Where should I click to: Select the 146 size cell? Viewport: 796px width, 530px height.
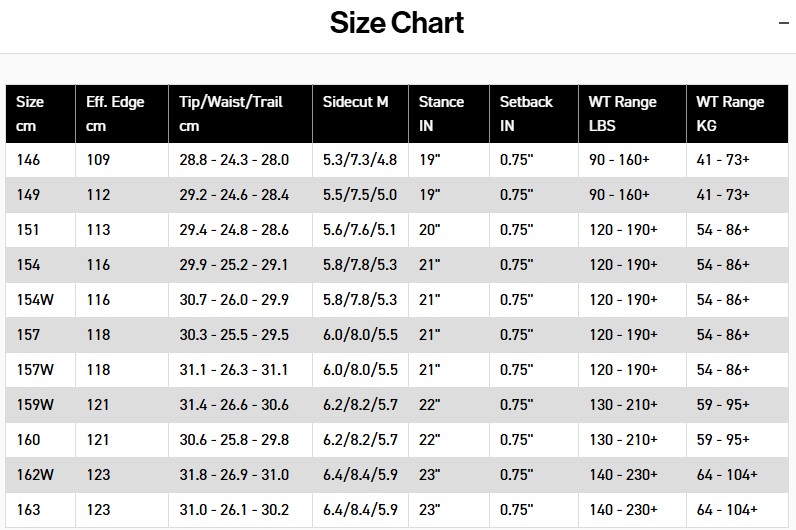click(x=29, y=160)
